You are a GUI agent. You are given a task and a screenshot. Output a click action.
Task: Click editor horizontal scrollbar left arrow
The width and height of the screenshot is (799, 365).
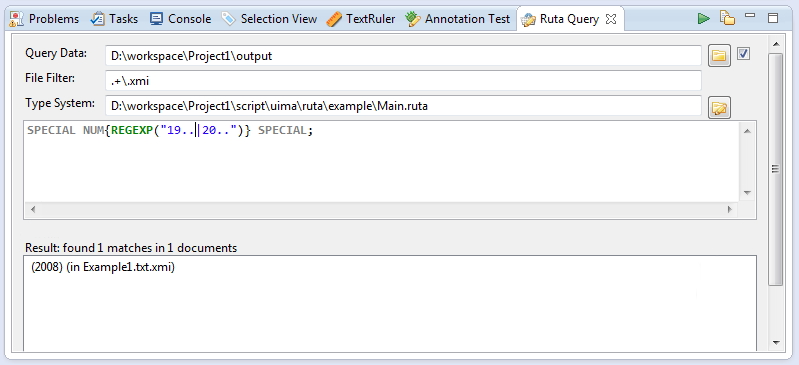33,209
